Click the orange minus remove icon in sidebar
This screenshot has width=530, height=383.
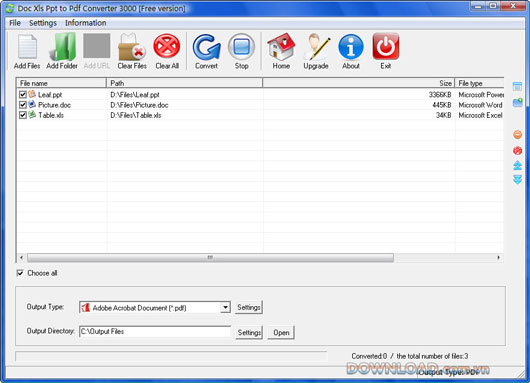pyautogui.click(x=517, y=135)
